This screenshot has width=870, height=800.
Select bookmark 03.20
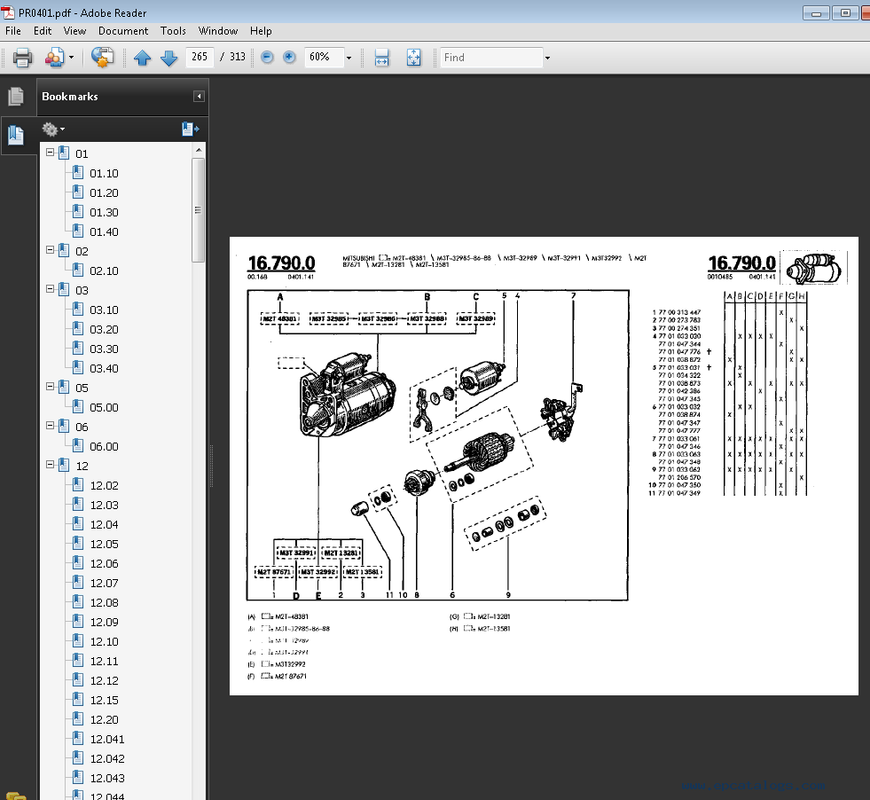click(x=104, y=330)
